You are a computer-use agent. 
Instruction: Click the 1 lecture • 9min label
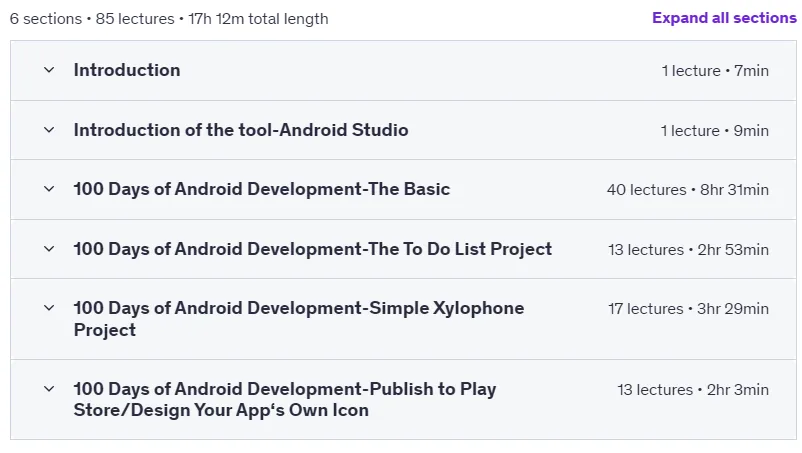(715, 131)
